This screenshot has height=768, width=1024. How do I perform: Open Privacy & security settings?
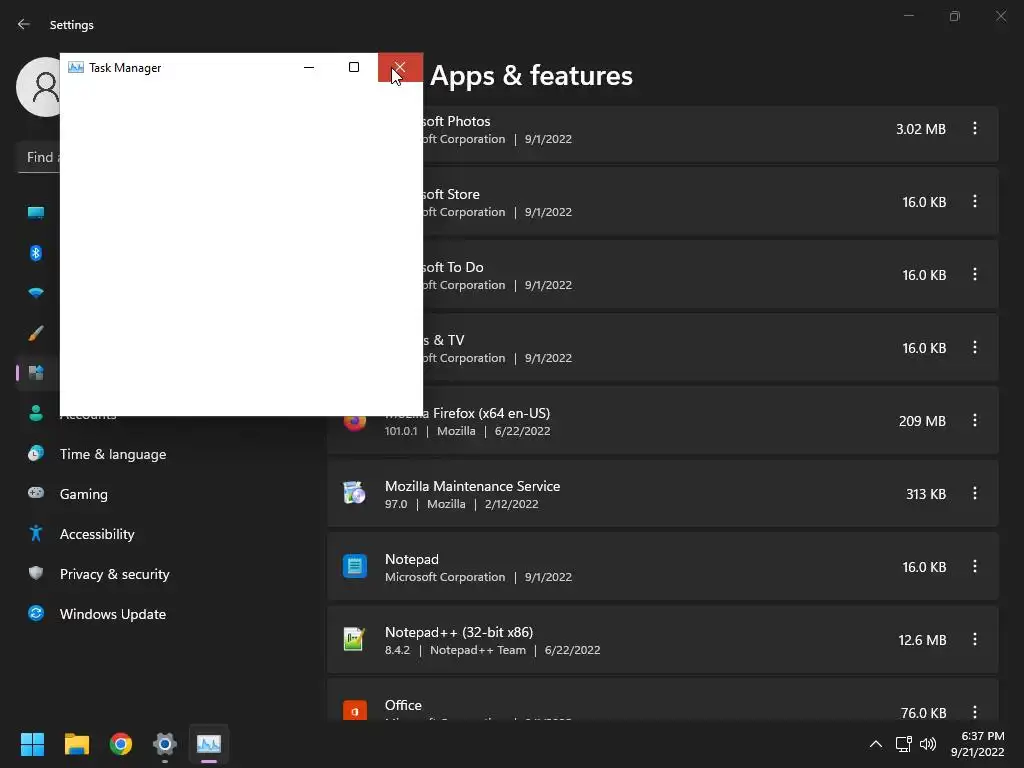[x=114, y=574]
